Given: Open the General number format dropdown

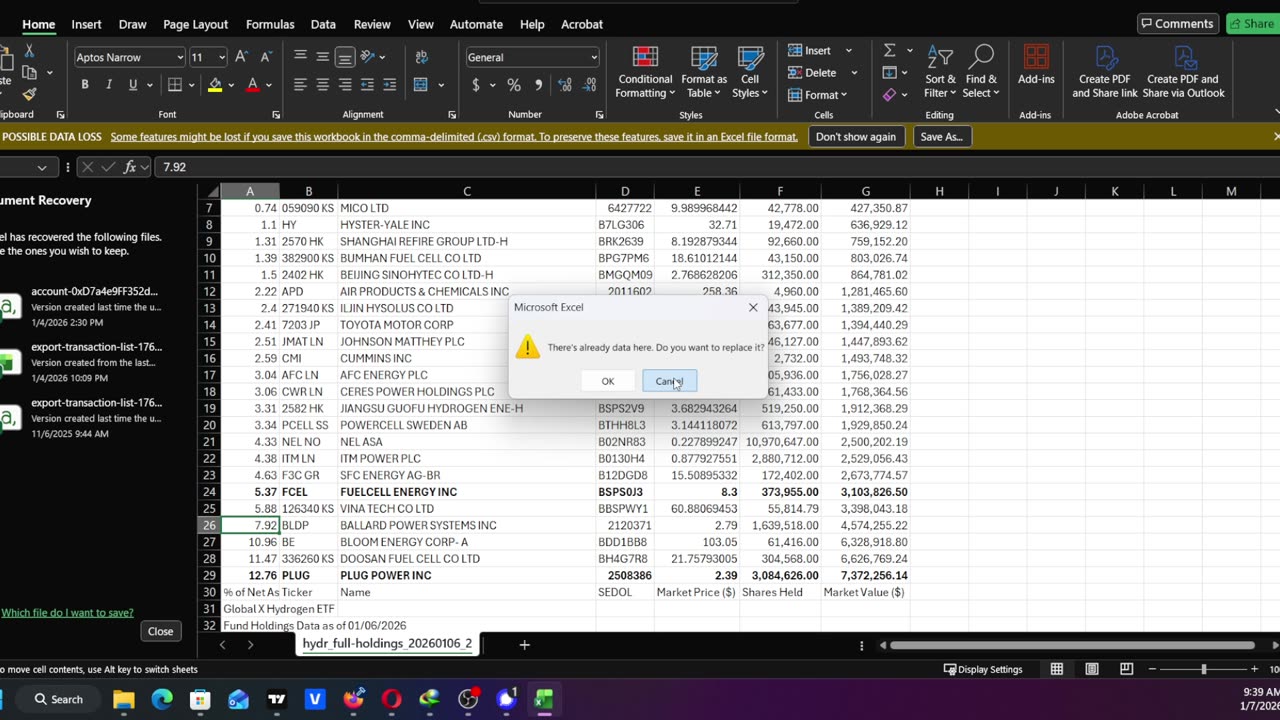Looking at the screenshot, I should [x=594, y=57].
